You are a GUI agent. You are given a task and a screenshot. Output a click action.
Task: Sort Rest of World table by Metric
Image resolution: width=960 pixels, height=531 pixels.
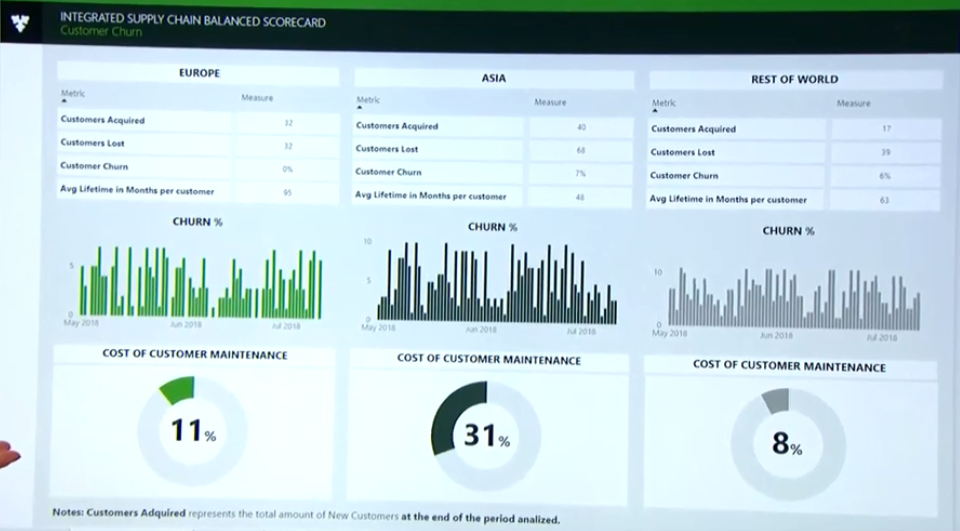click(x=664, y=103)
